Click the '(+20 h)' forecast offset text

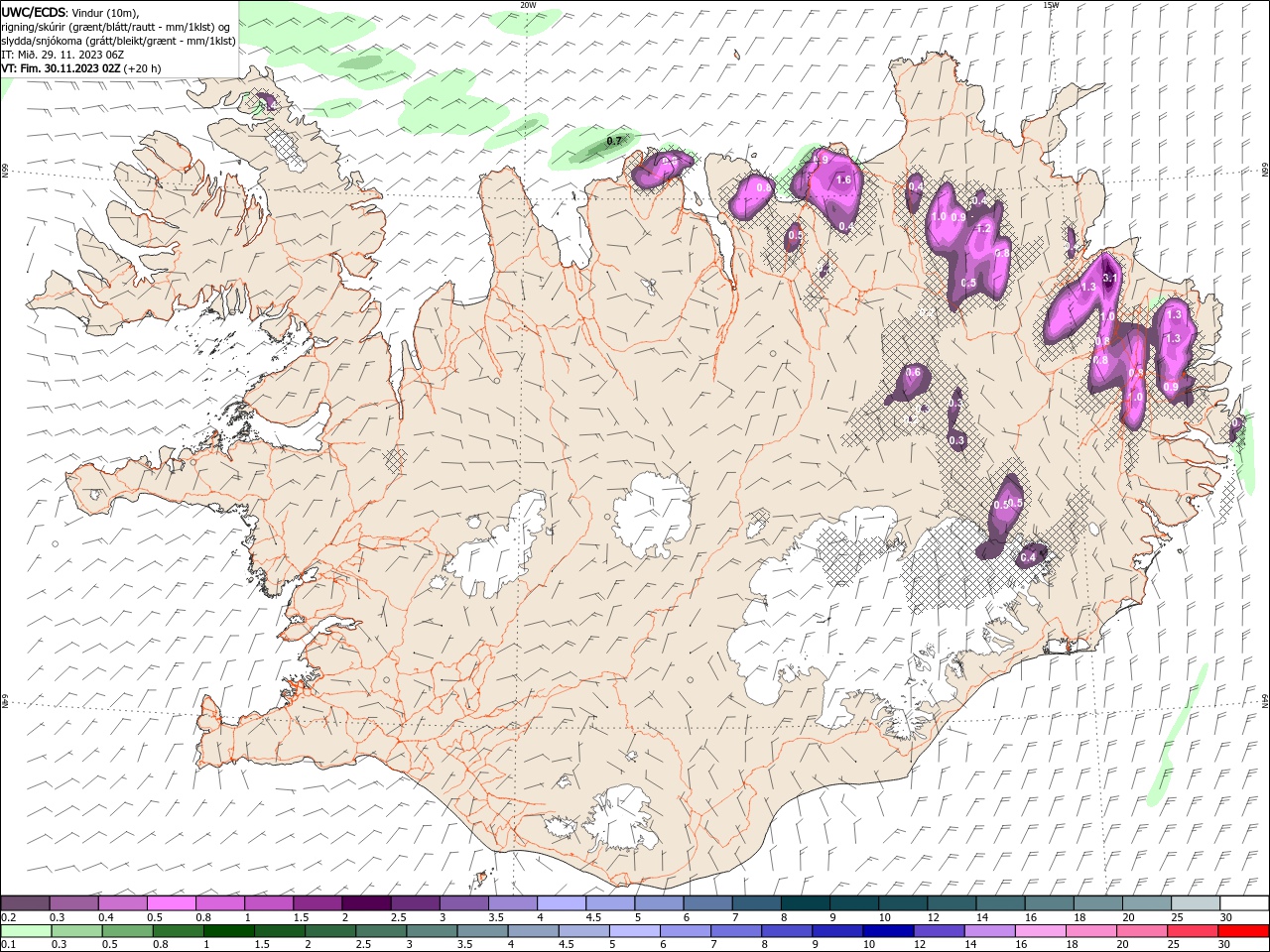142,68
